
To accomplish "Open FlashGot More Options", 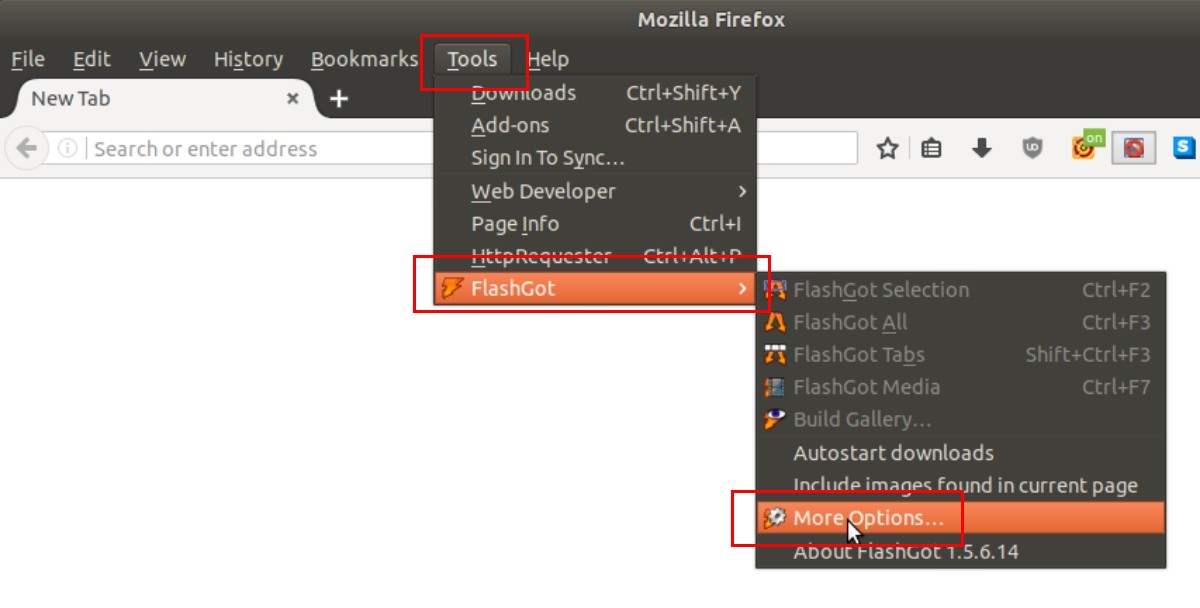I will click(x=960, y=518).
